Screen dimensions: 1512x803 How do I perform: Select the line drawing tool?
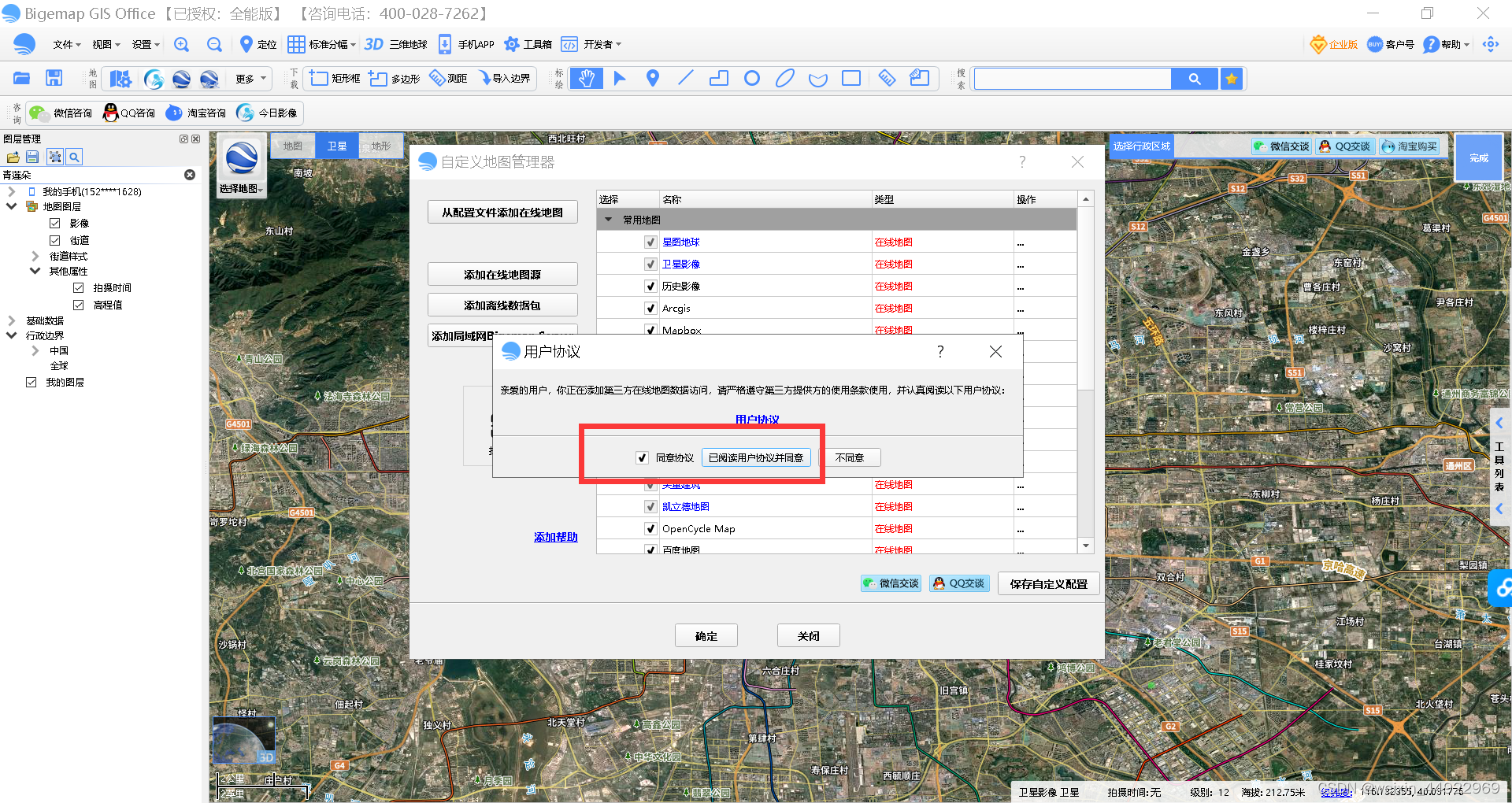(x=686, y=78)
